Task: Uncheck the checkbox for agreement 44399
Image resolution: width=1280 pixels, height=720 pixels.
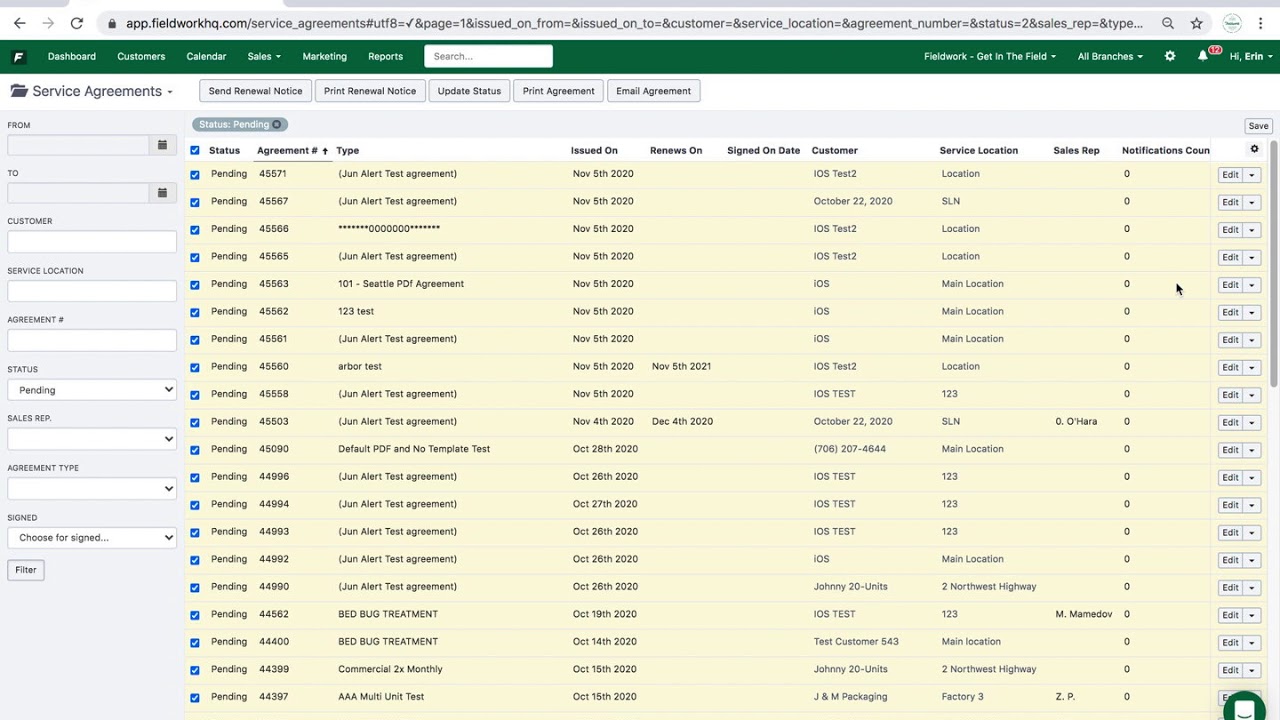Action: coord(195,669)
